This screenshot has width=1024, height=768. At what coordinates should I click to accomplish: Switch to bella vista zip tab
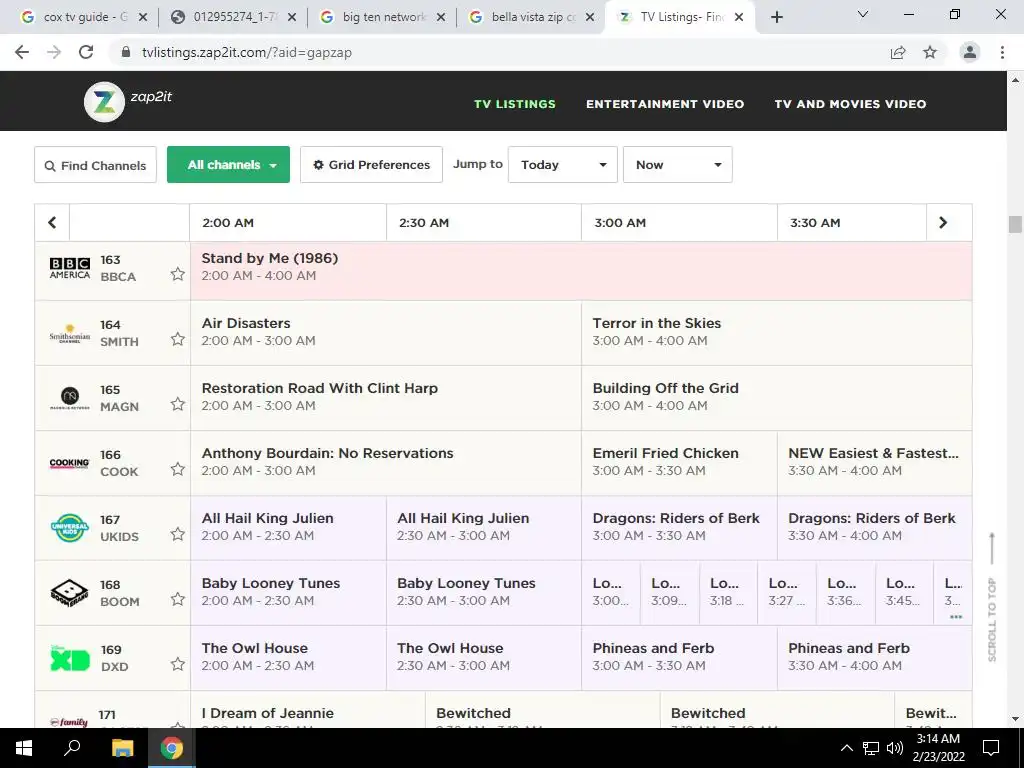point(532,17)
